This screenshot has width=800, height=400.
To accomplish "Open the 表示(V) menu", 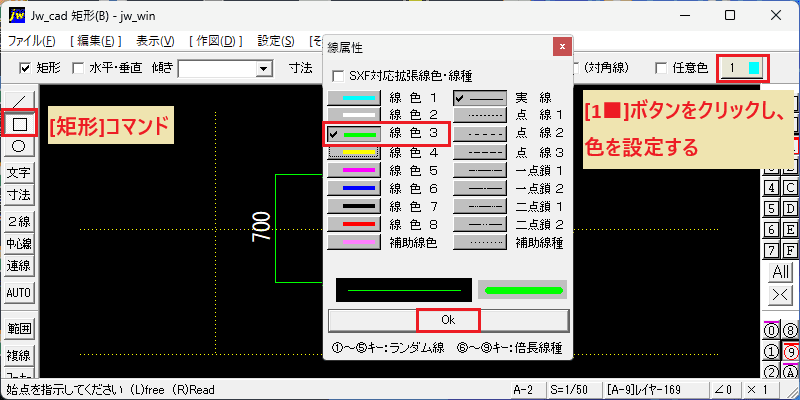I will tap(155, 41).
